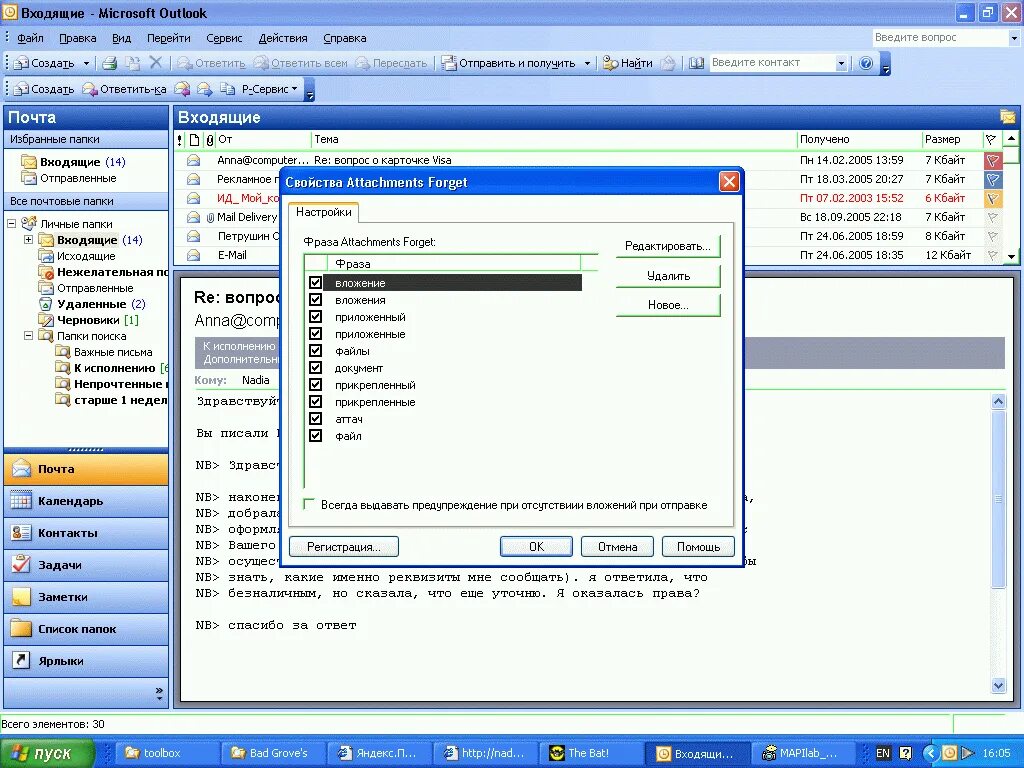Open the Правка menu
This screenshot has height=768, width=1024.
click(x=78, y=38)
